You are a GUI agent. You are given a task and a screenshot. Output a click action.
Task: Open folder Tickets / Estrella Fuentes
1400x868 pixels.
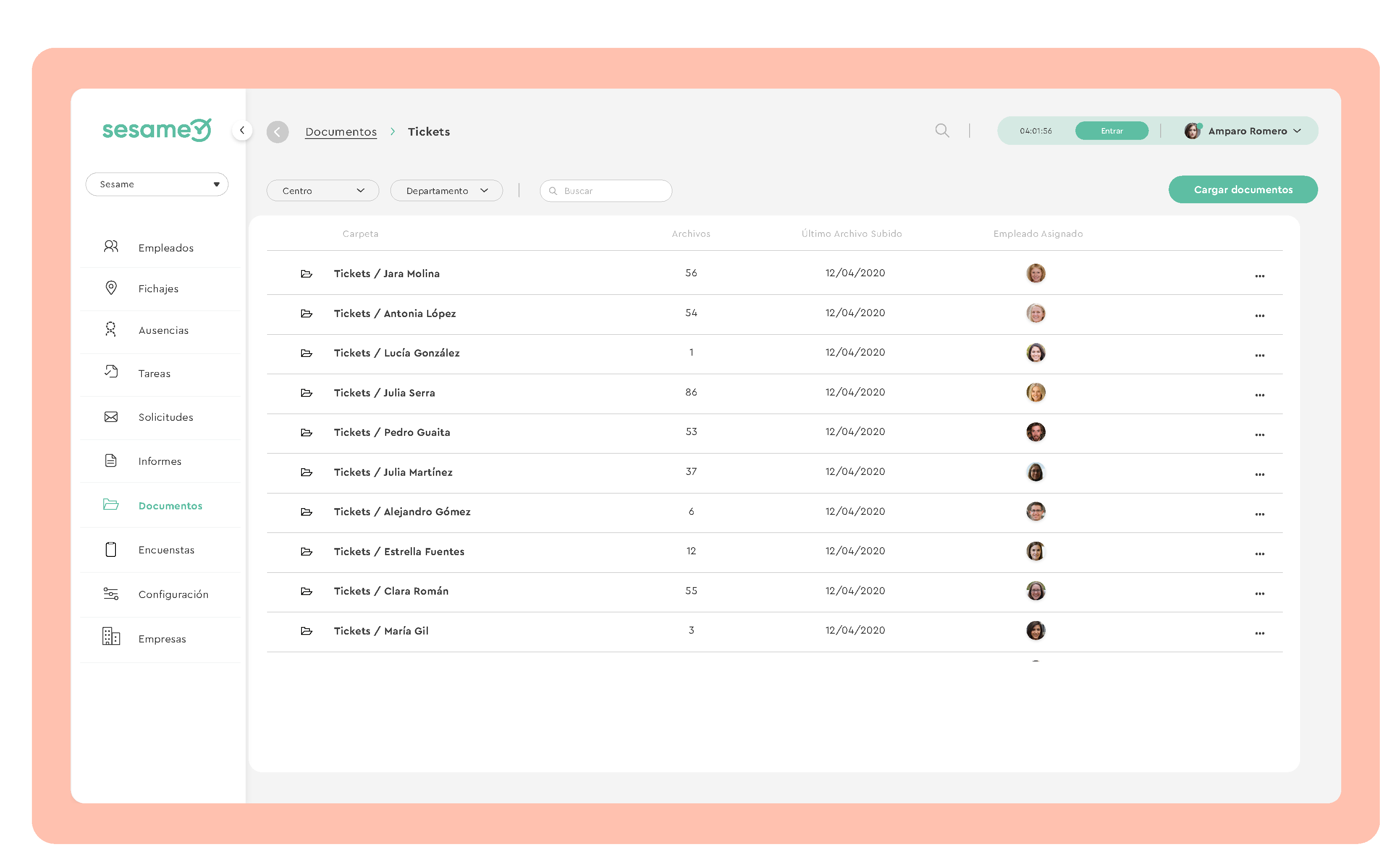tap(399, 552)
